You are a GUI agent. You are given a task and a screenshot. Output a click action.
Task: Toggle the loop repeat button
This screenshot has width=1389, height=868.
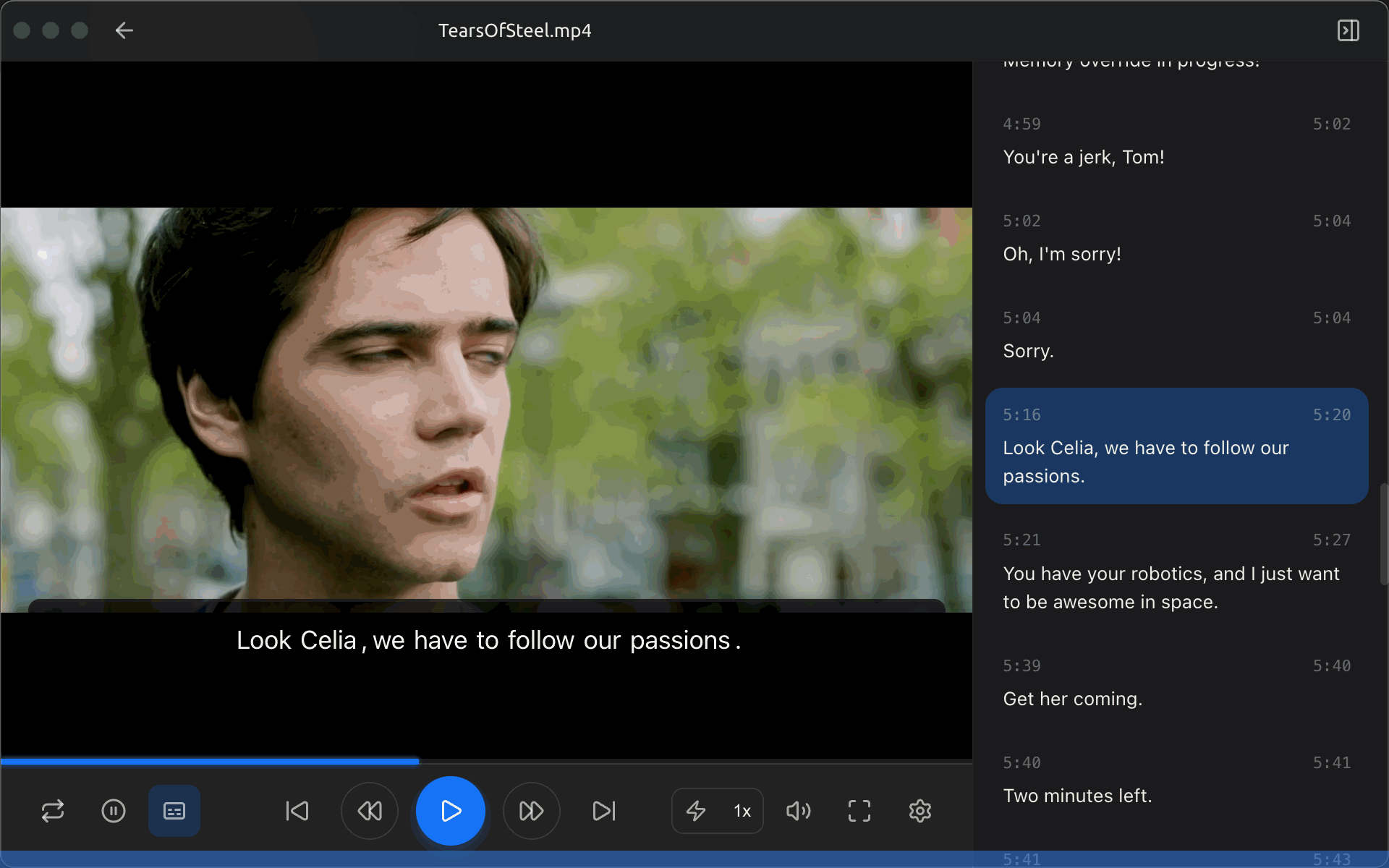click(x=53, y=811)
